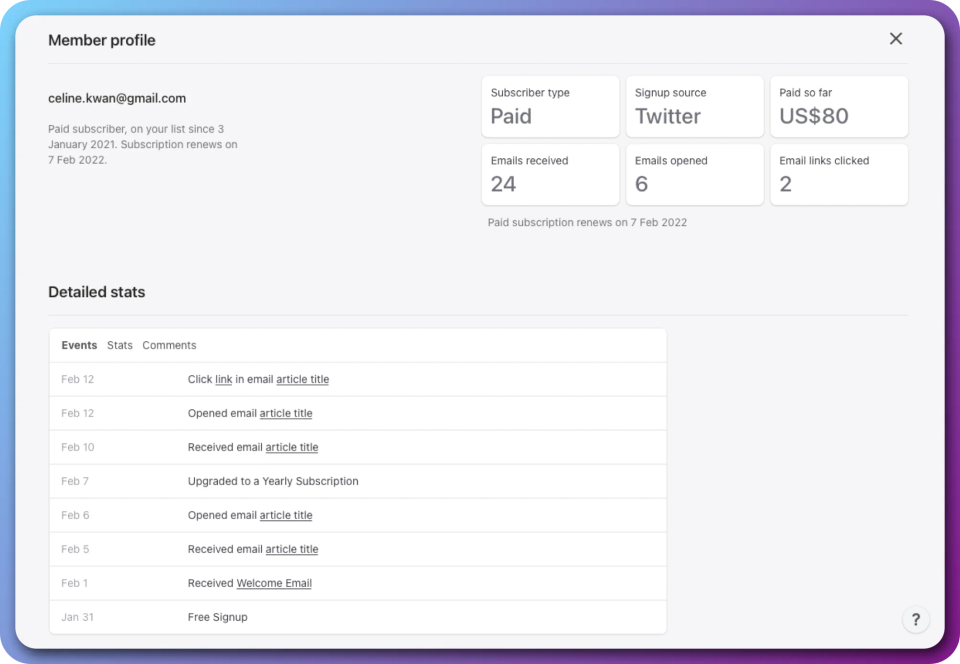The width and height of the screenshot is (960, 664).
Task: Select the Upgraded to a Yearly Subscription event
Action: point(273,482)
